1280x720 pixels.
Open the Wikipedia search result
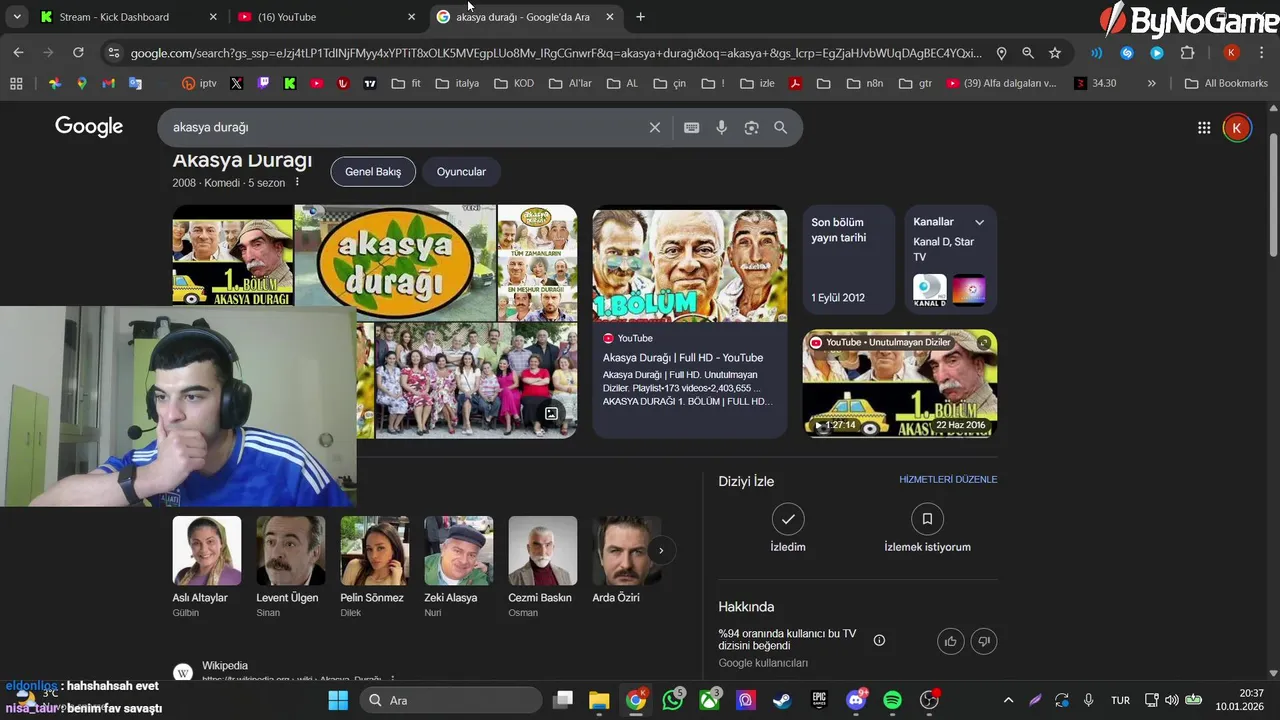coord(225,666)
